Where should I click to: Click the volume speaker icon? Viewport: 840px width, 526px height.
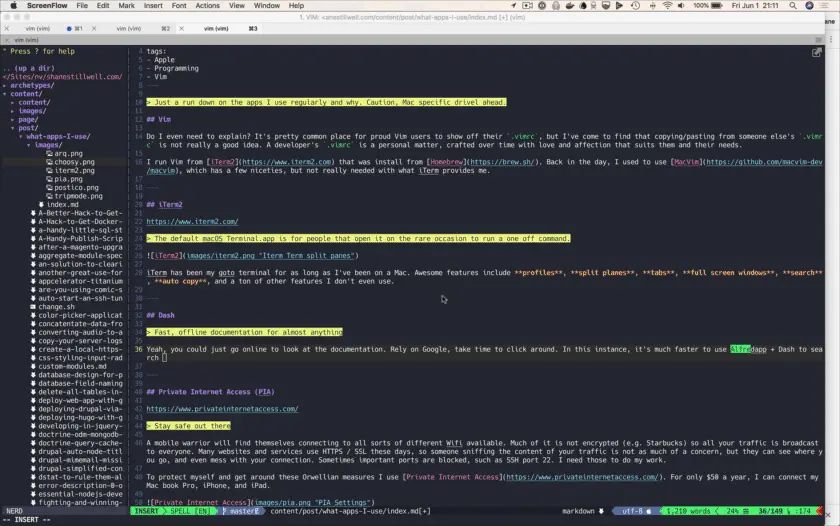pyautogui.click(x=681, y=5)
